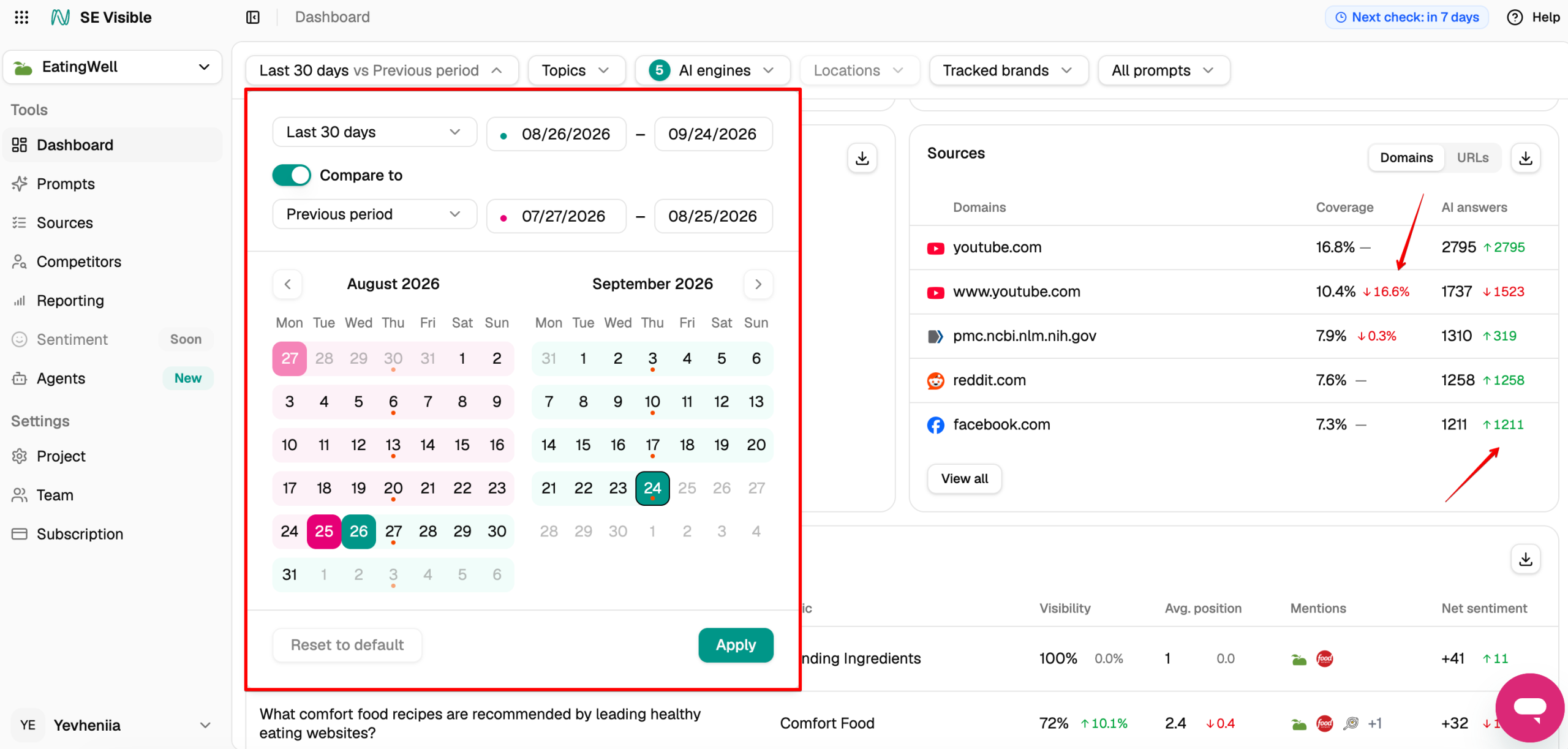Click the Help question mark icon
1568x749 pixels.
tap(1515, 17)
